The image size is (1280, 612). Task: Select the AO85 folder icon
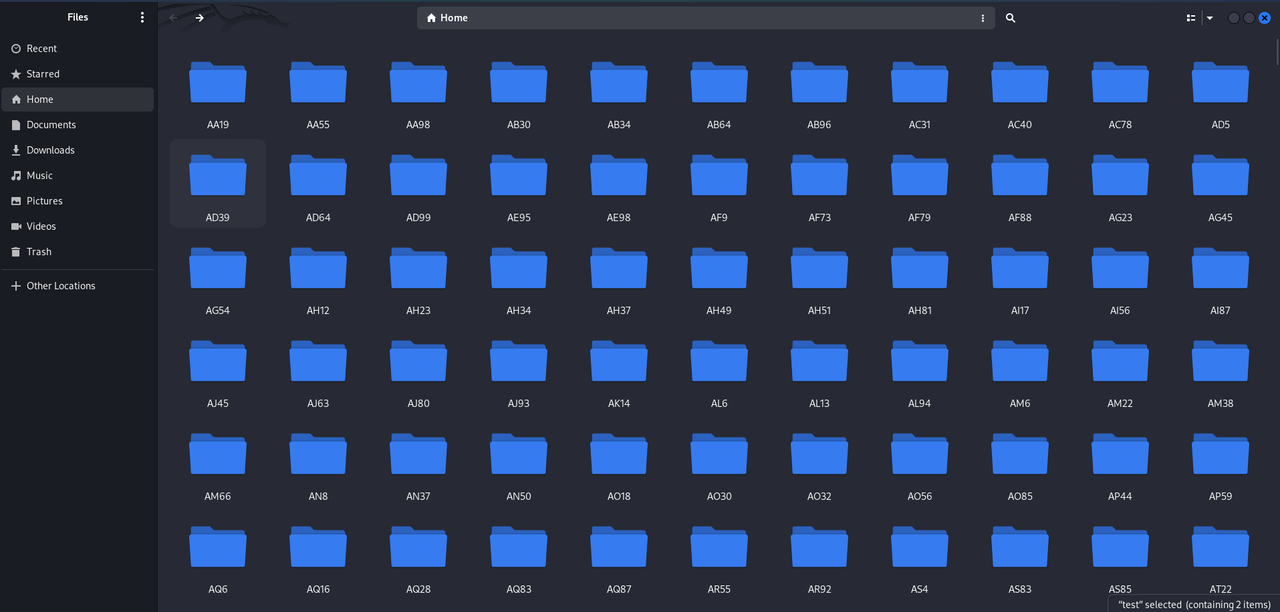[1020, 454]
